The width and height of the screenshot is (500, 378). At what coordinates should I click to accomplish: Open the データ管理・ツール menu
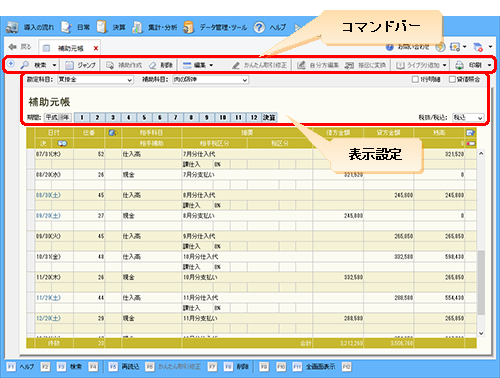click(215, 27)
